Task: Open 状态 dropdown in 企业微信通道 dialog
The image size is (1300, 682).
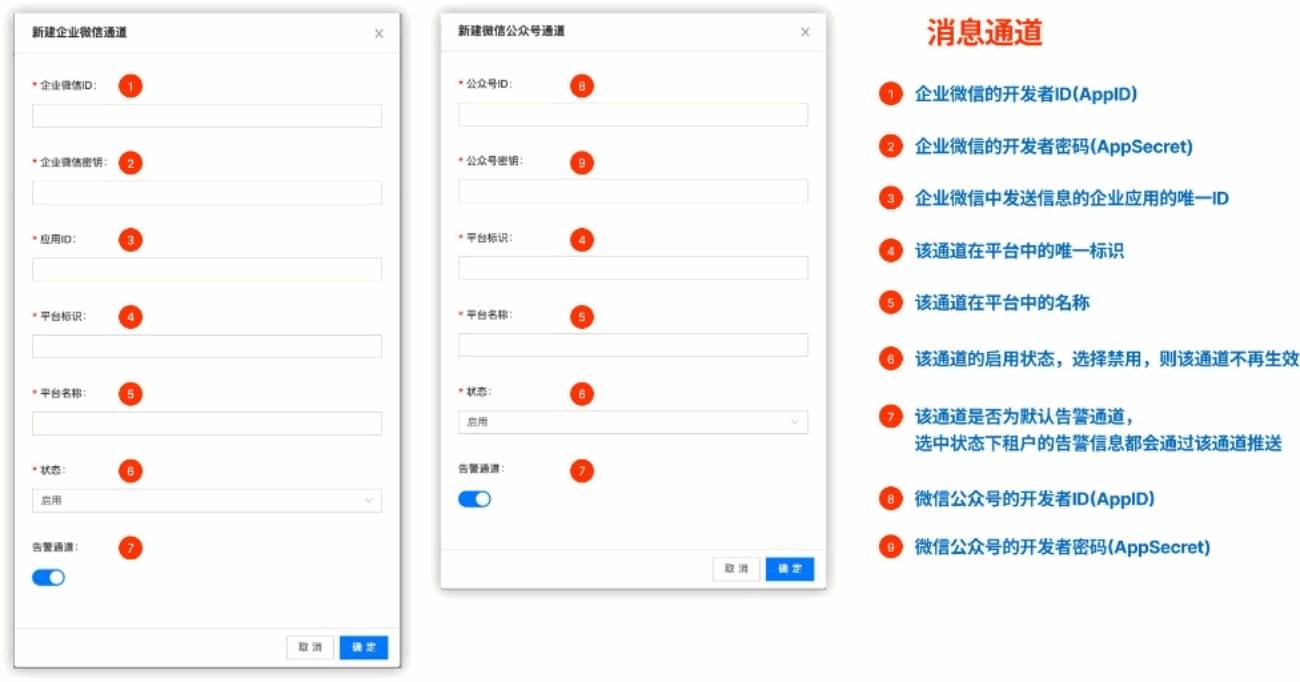Action: pos(207,500)
